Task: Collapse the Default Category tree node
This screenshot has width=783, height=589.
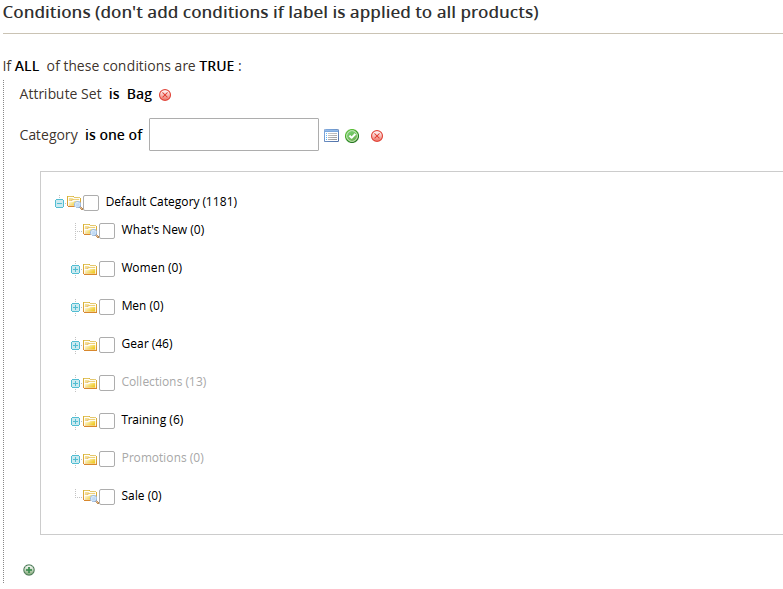Action: (x=59, y=203)
